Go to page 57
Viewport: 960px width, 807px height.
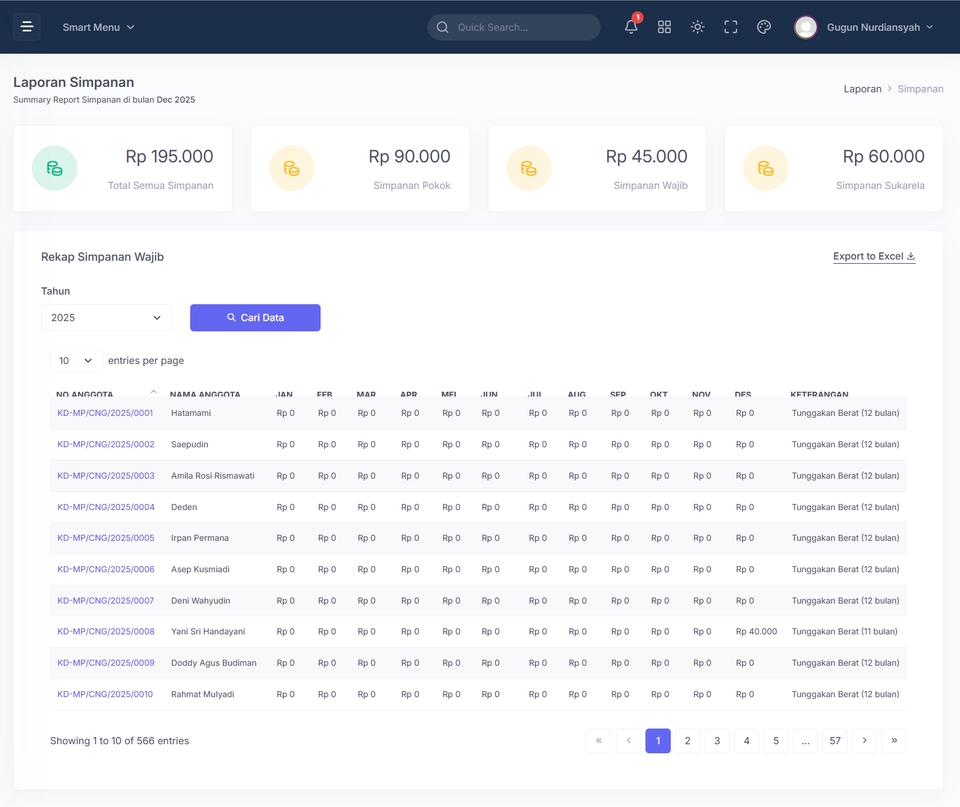[835, 741]
